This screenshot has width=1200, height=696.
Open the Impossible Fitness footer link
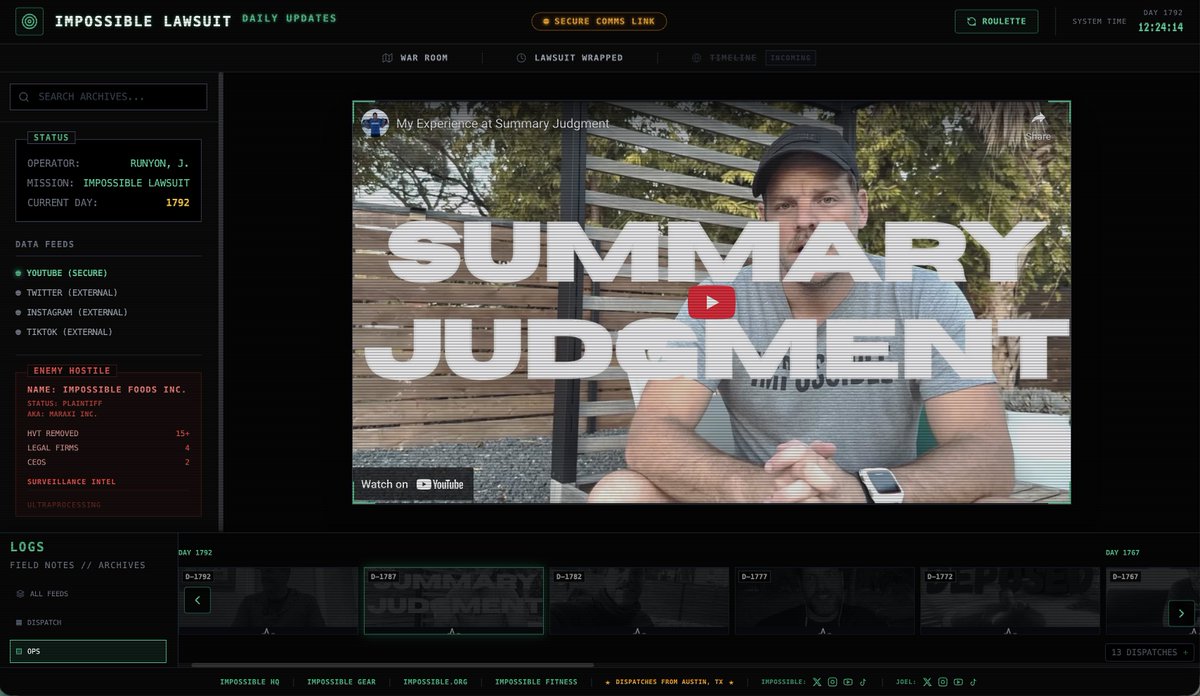click(536, 682)
